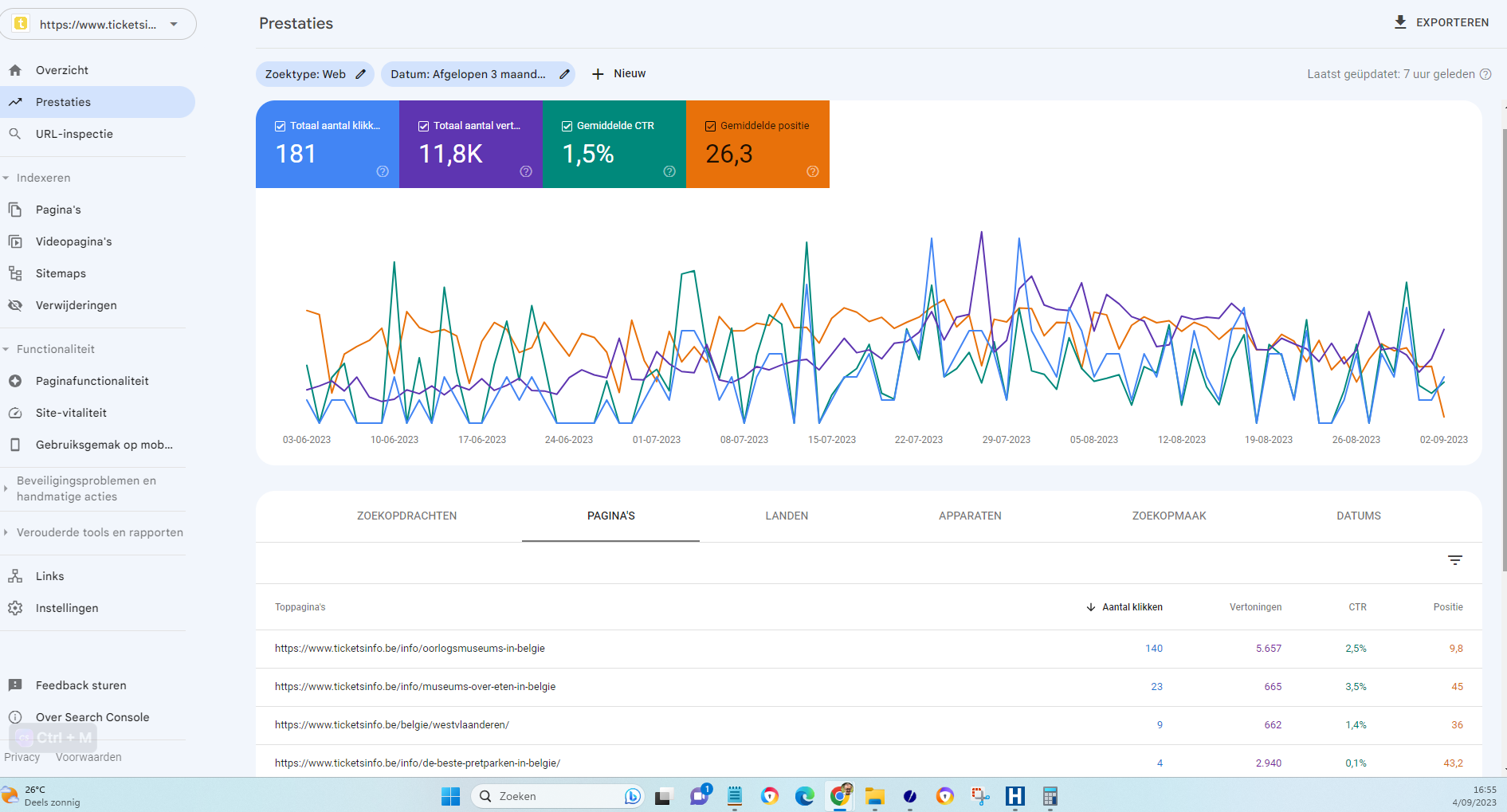
Task: Open the de-beste-pretparken-in-belgie page row
Action: 869,762
